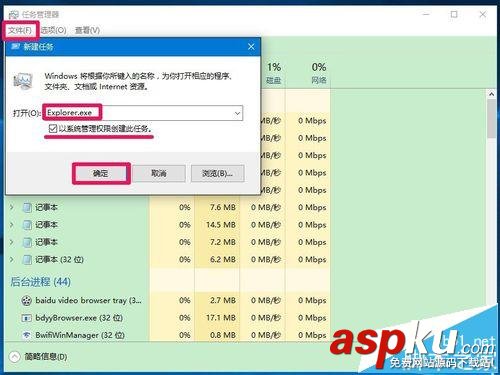Image resolution: width=500 pixels, height=375 pixels.
Task: Click the notepad icon of the 7.2 MB row
Action: (x=27, y=242)
